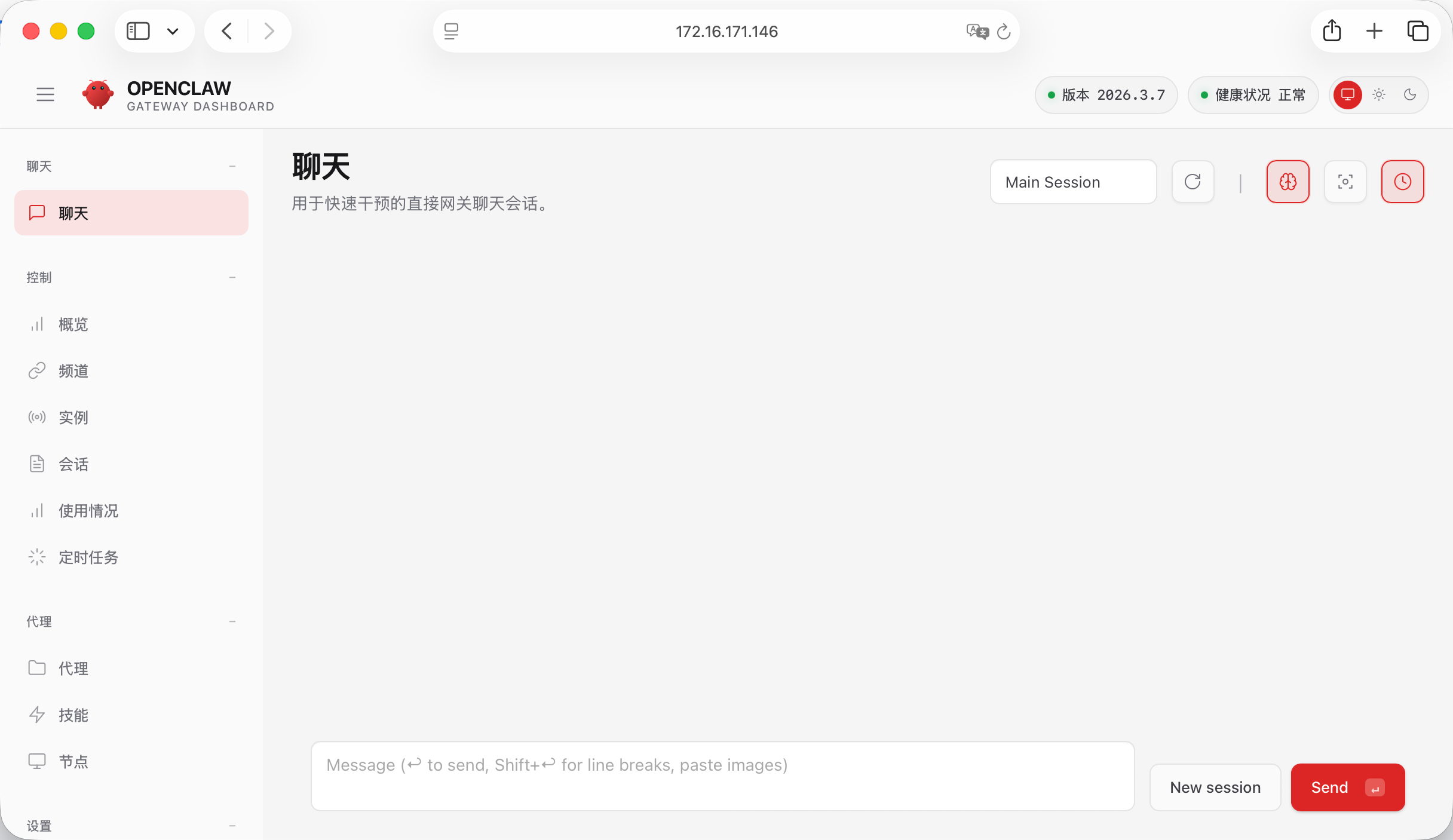Open Safari translate icon in address bar
The width and height of the screenshot is (1453, 840).
pyautogui.click(x=977, y=31)
